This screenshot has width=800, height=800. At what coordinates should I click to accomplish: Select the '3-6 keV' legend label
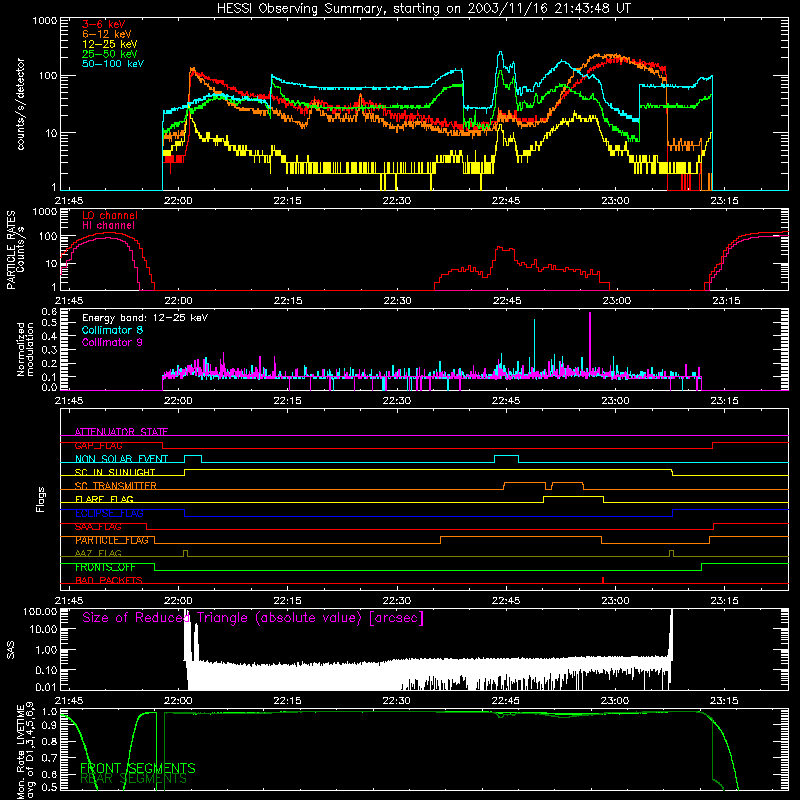(103, 24)
